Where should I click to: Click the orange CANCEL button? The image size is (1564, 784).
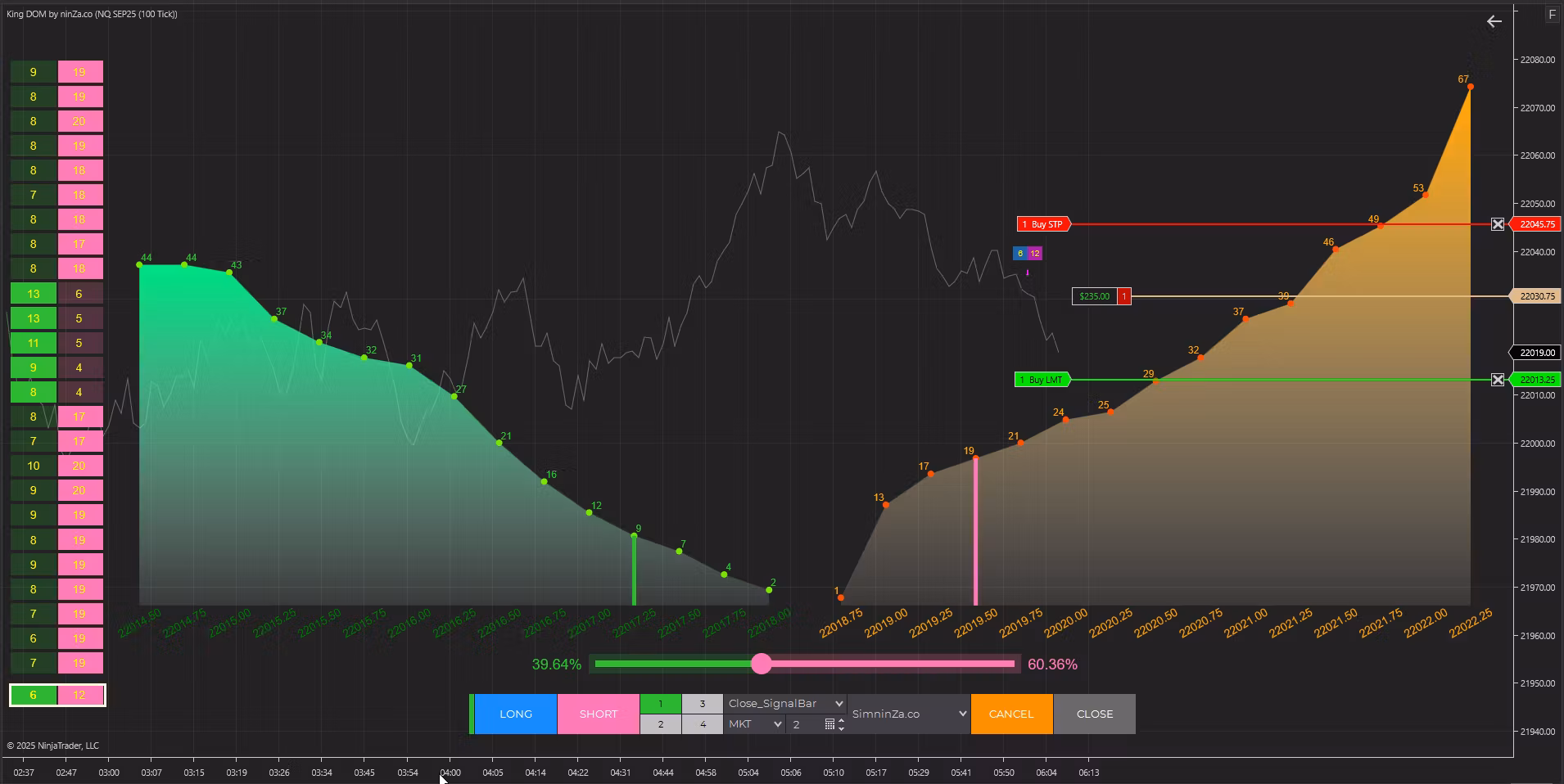coord(1011,714)
